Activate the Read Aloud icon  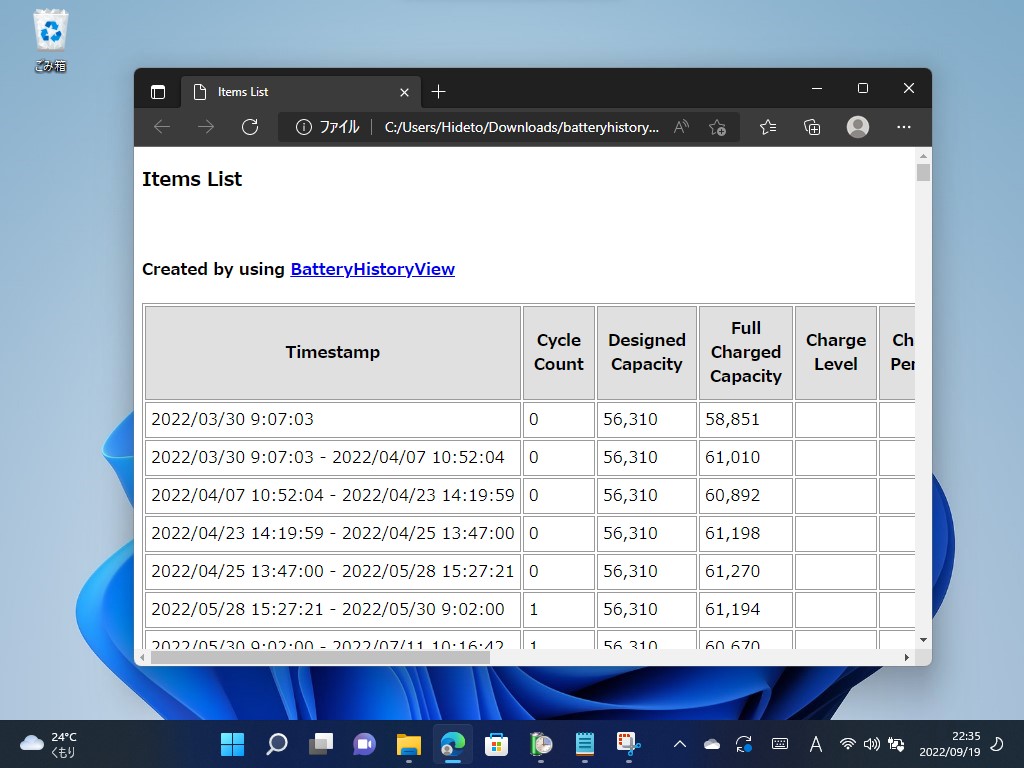[x=681, y=127]
